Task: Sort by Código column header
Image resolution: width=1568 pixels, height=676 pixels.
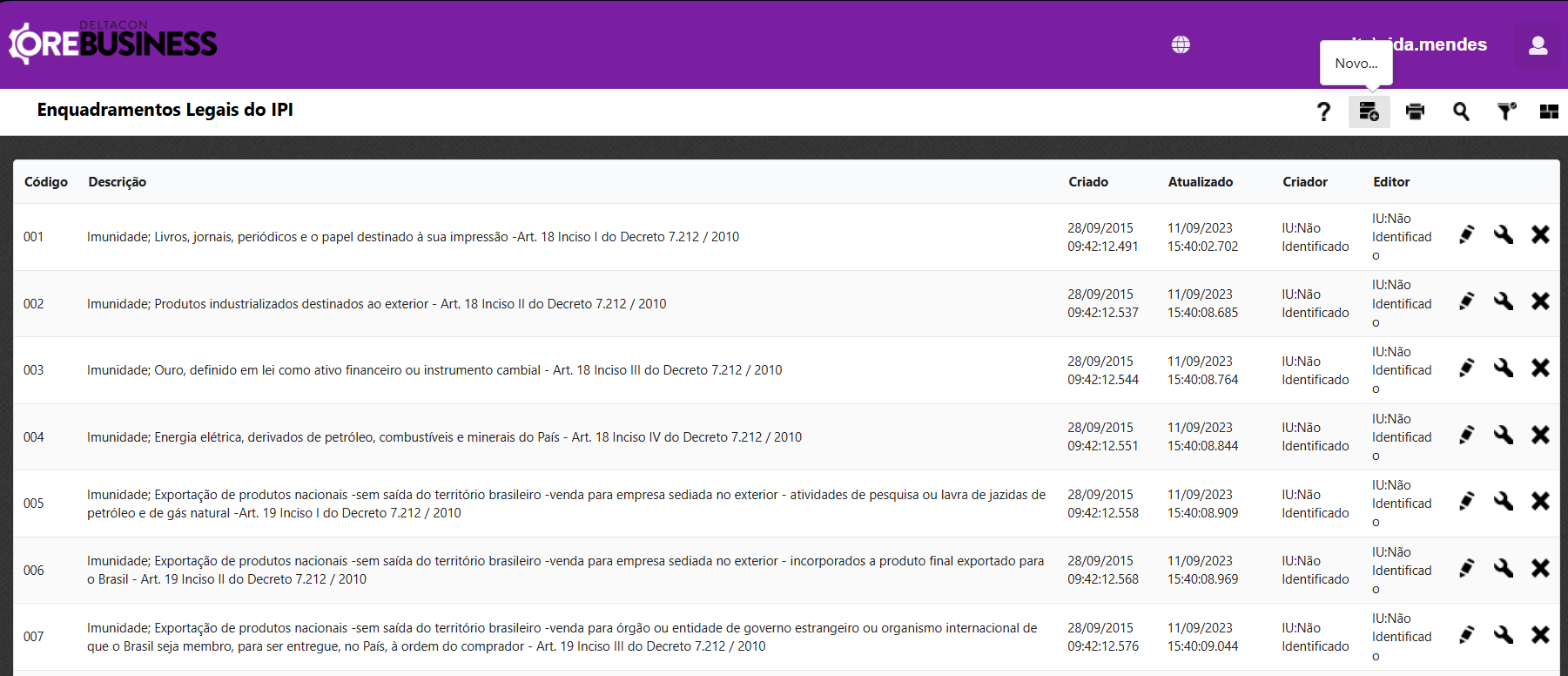Action: pos(46,182)
